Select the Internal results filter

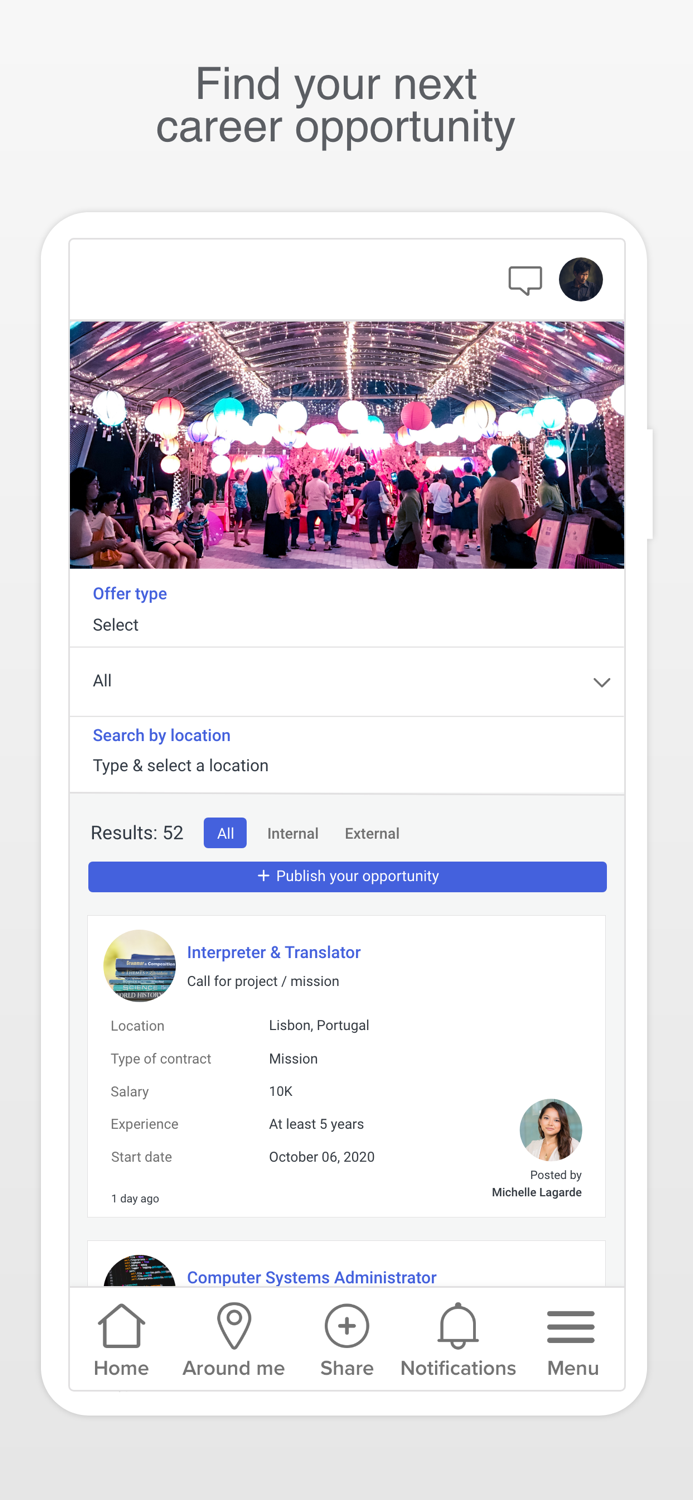click(292, 832)
